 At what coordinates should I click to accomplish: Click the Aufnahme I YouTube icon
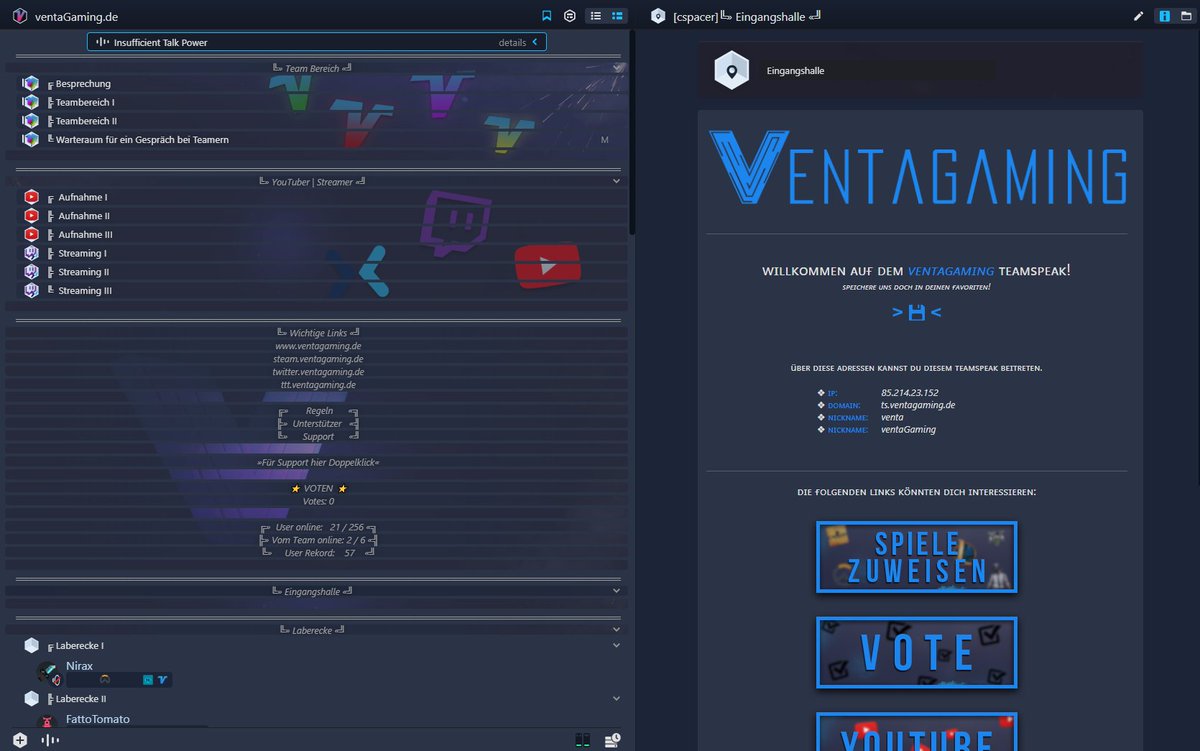pyautogui.click(x=31, y=198)
